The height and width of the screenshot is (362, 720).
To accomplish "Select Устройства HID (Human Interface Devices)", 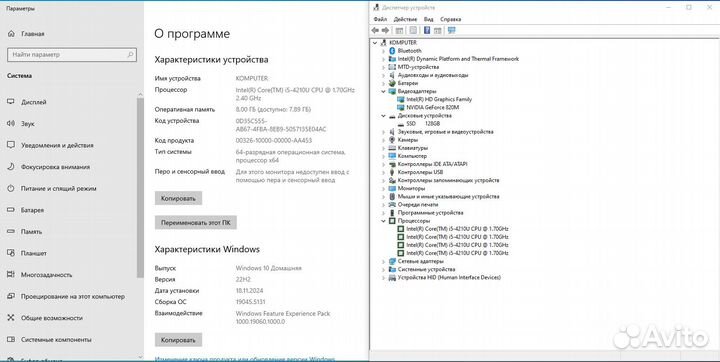I will click(x=449, y=277).
